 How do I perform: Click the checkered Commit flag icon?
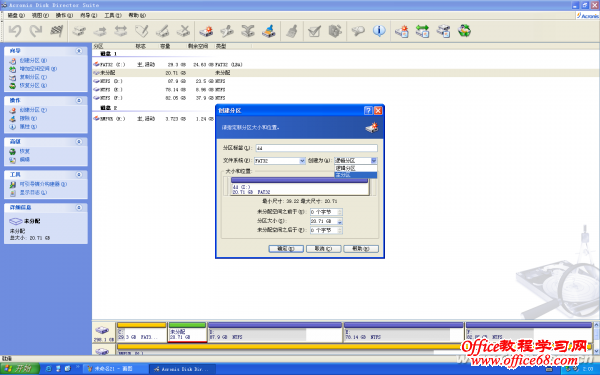tap(57, 31)
